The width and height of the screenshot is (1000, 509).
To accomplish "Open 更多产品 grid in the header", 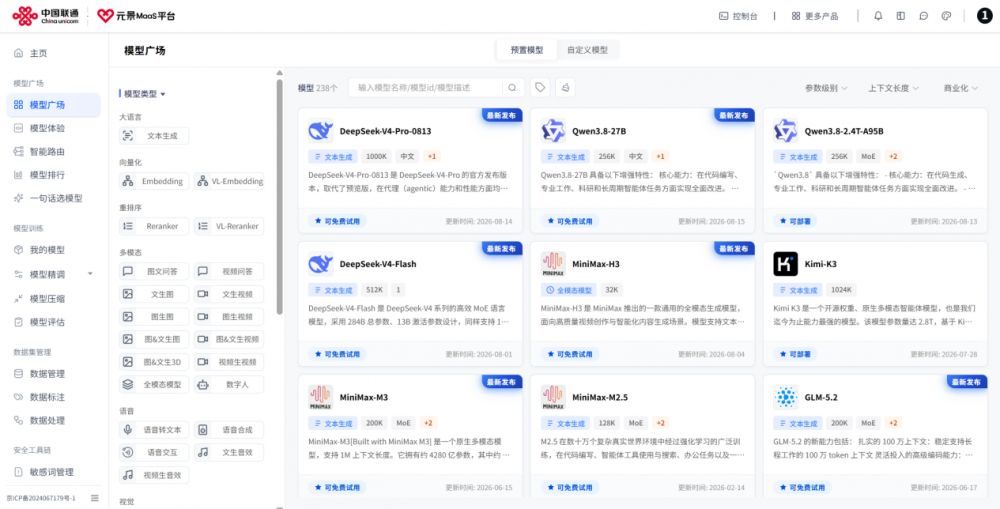I will pos(815,16).
